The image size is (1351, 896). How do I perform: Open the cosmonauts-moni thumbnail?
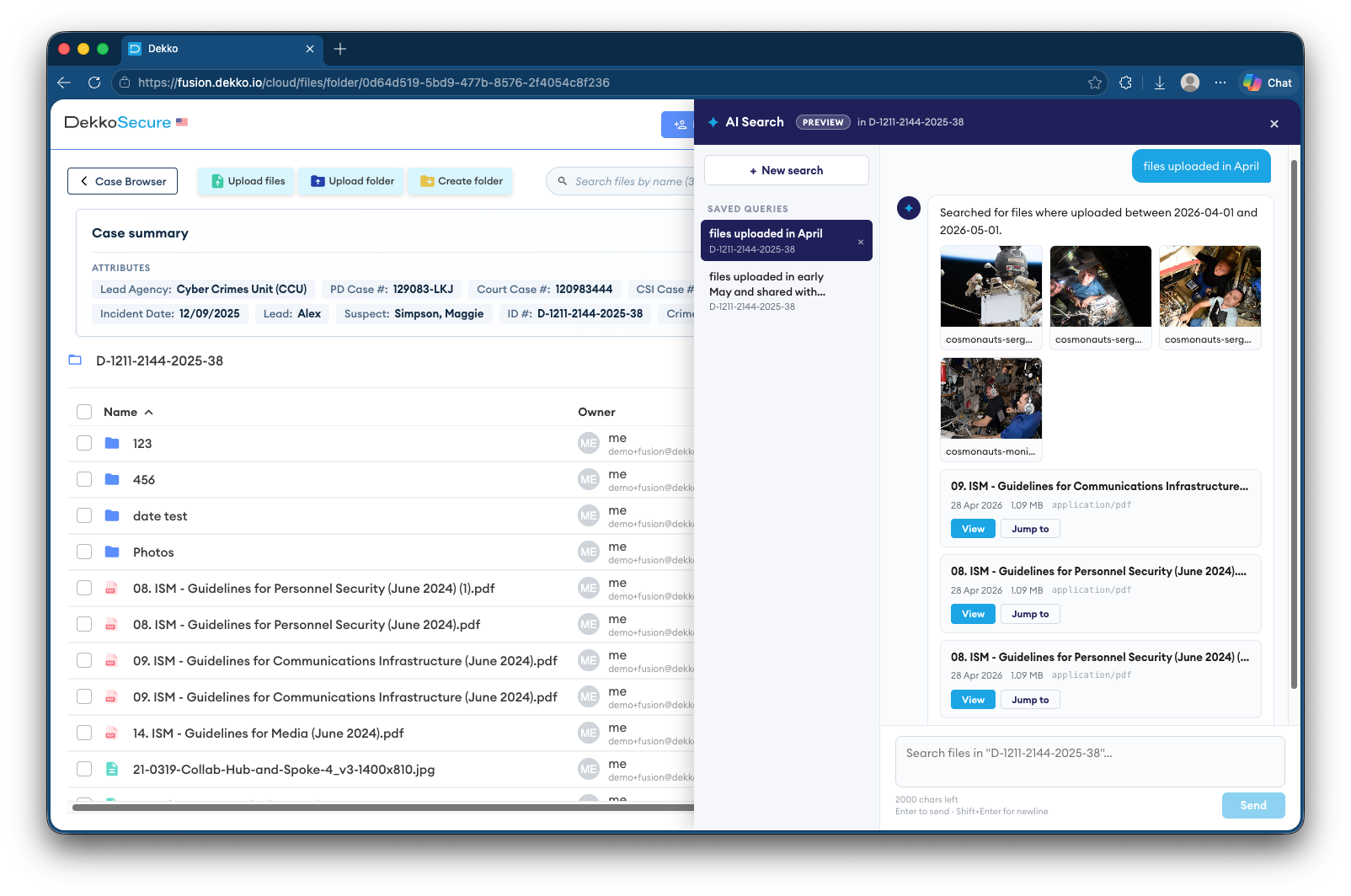(991, 409)
